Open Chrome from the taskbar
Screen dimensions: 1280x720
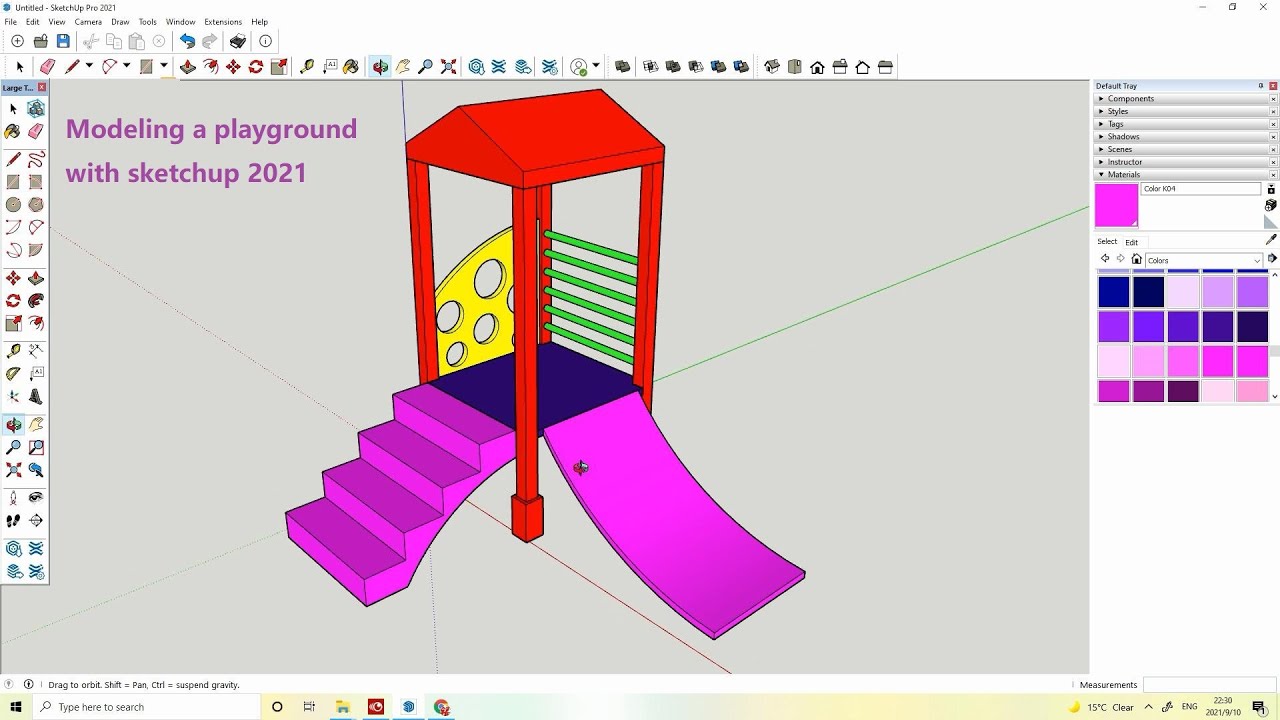click(x=442, y=707)
